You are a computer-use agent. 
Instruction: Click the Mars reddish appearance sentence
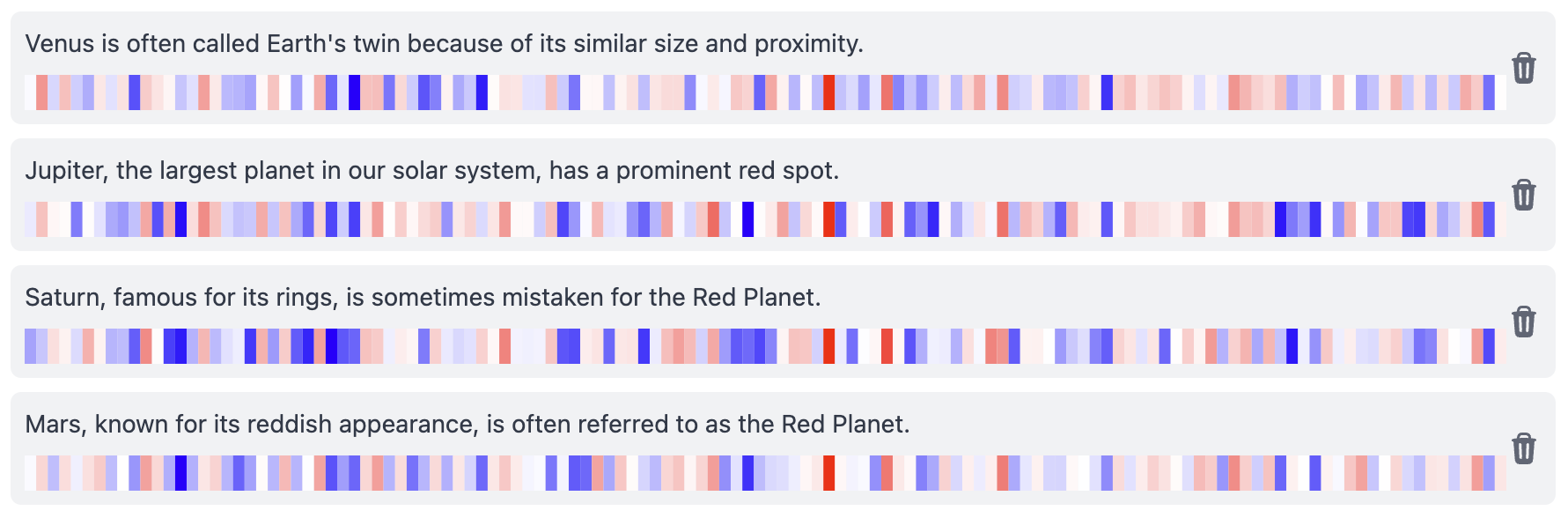(467, 424)
